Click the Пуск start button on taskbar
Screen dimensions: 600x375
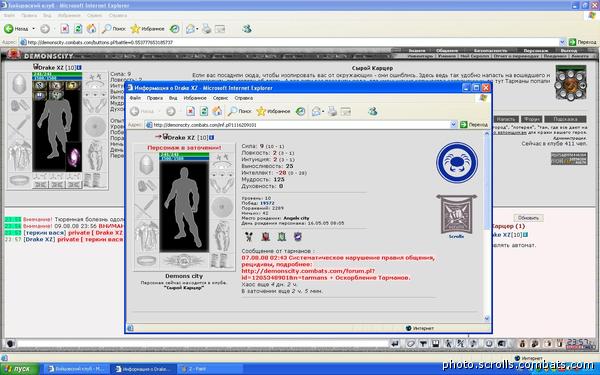(x=20, y=369)
